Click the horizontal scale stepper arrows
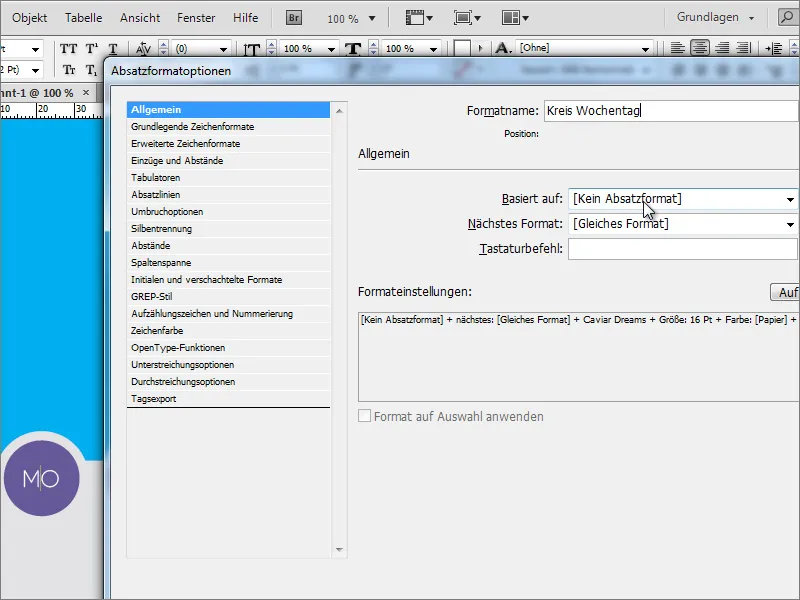The height and width of the screenshot is (600, 800). [373, 49]
